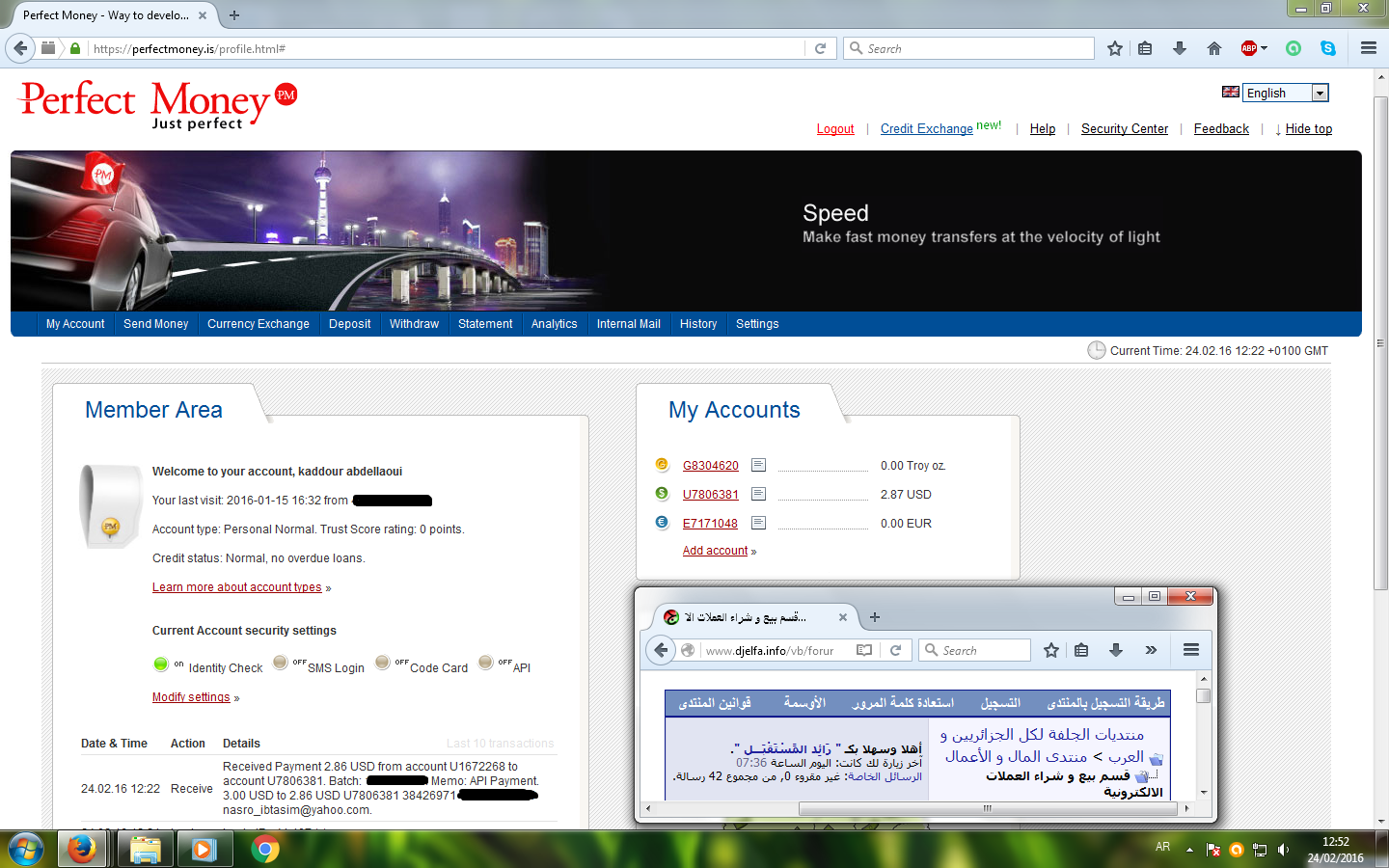The image size is (1389, 868).
Task: Click the green padlock in the Perfect Money address bar
Action: click(x=75, y=48)
